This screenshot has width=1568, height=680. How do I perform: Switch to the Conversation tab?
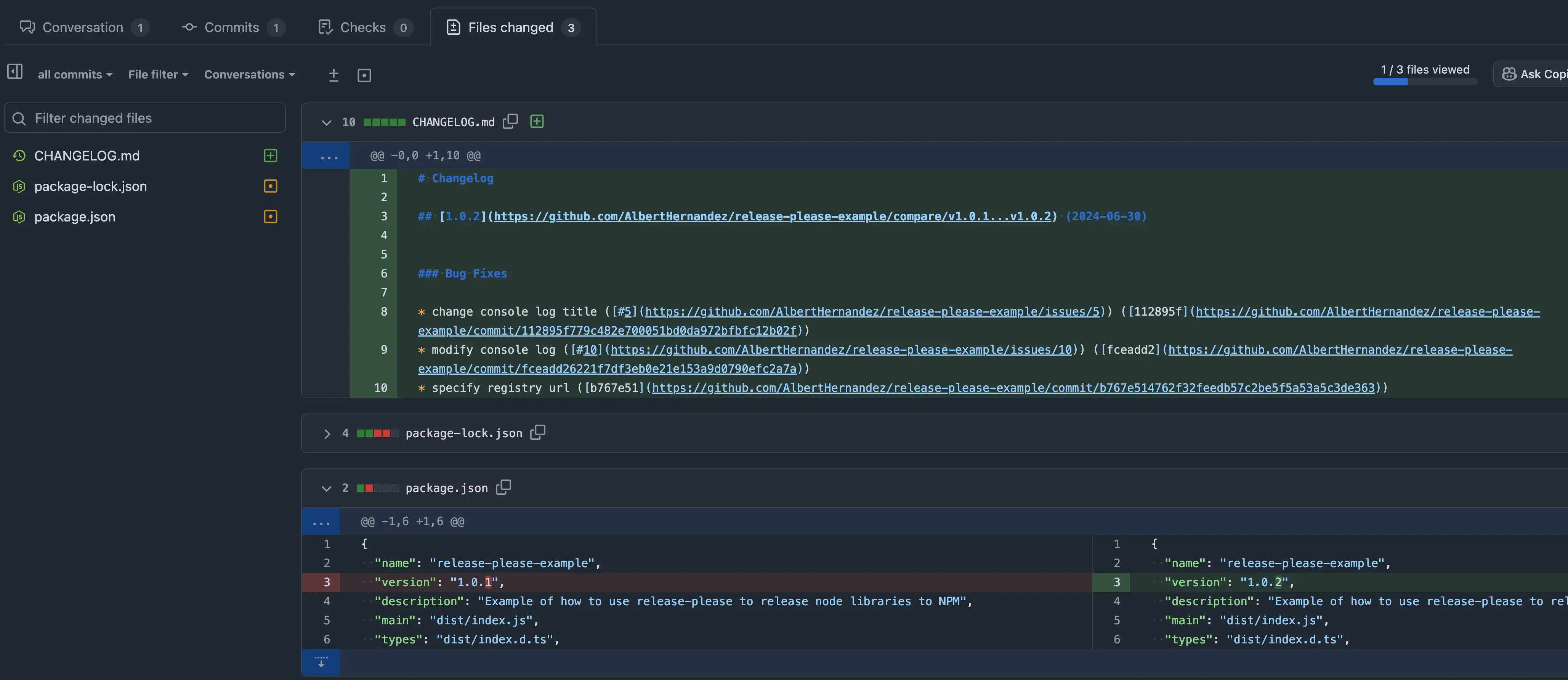tap(83, 27)
